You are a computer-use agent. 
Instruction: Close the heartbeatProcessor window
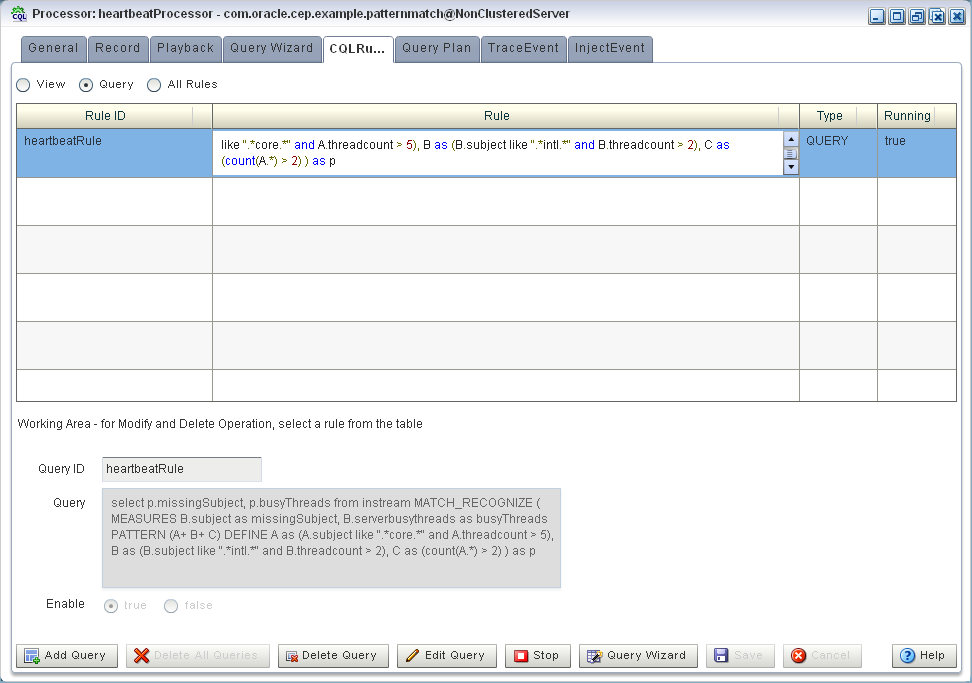(958, 16)
